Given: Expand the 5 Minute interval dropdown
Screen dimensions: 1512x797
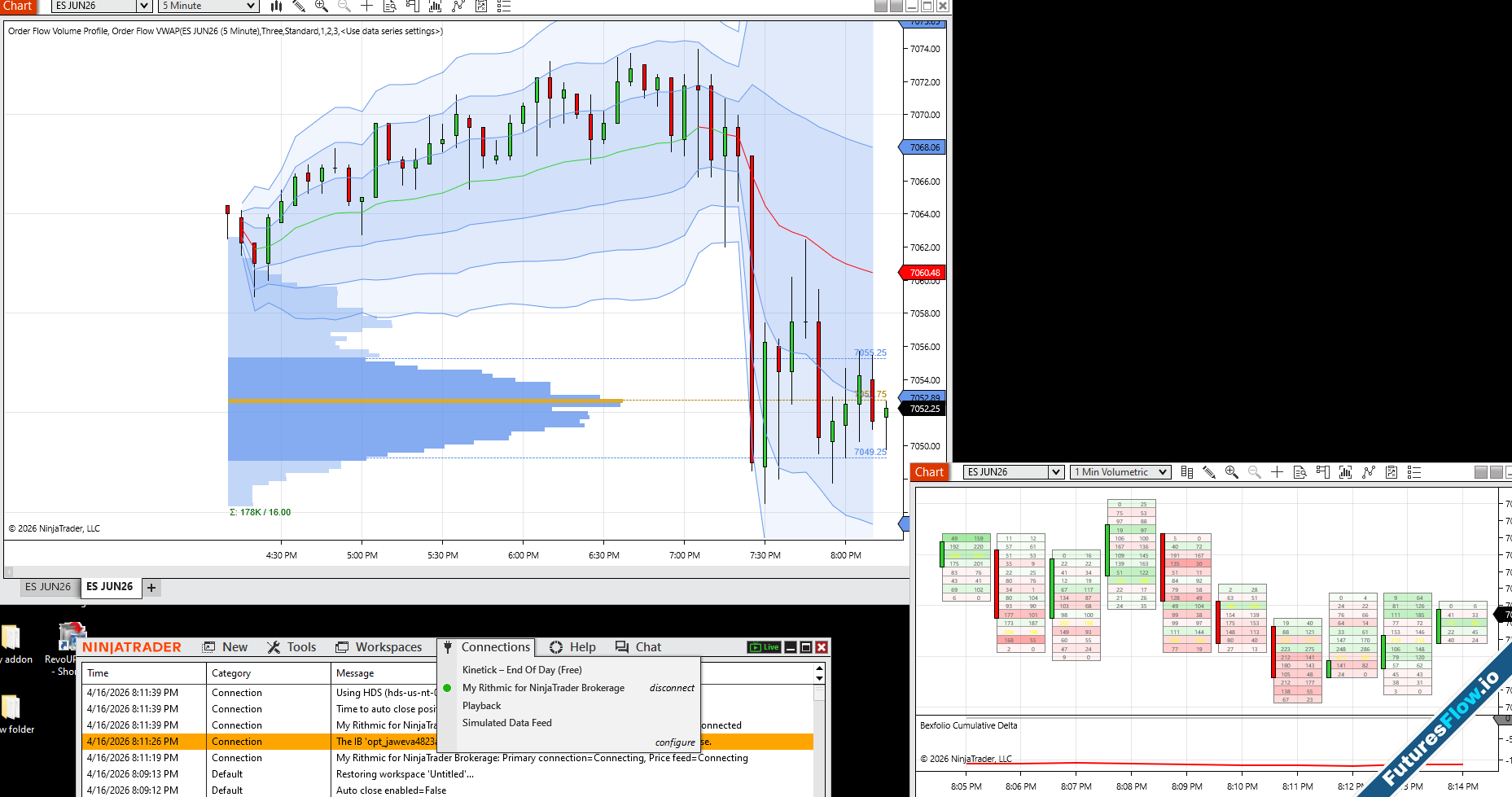Looking at the screenshot, I should click(251, 7).
